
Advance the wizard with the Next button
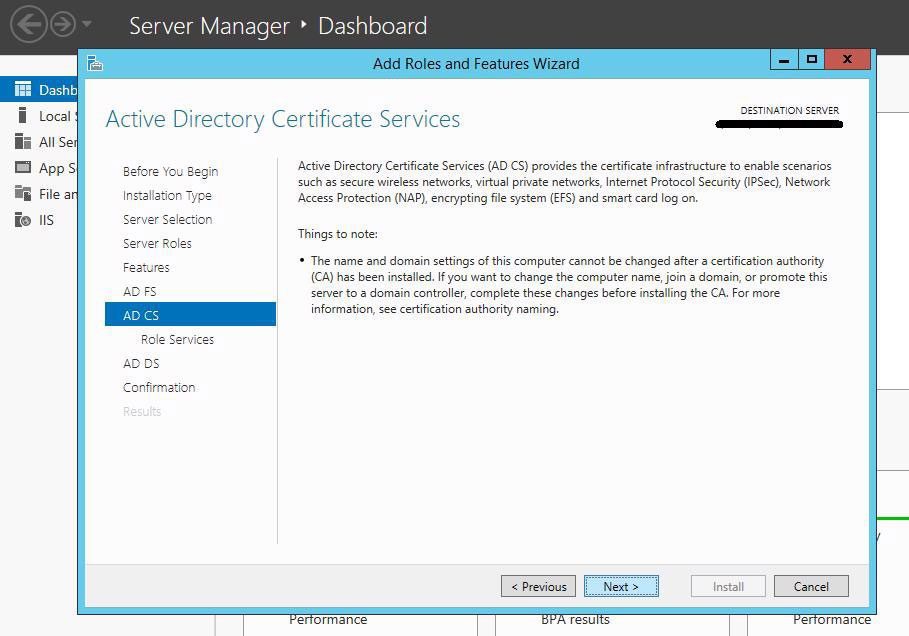click(621, 586)
